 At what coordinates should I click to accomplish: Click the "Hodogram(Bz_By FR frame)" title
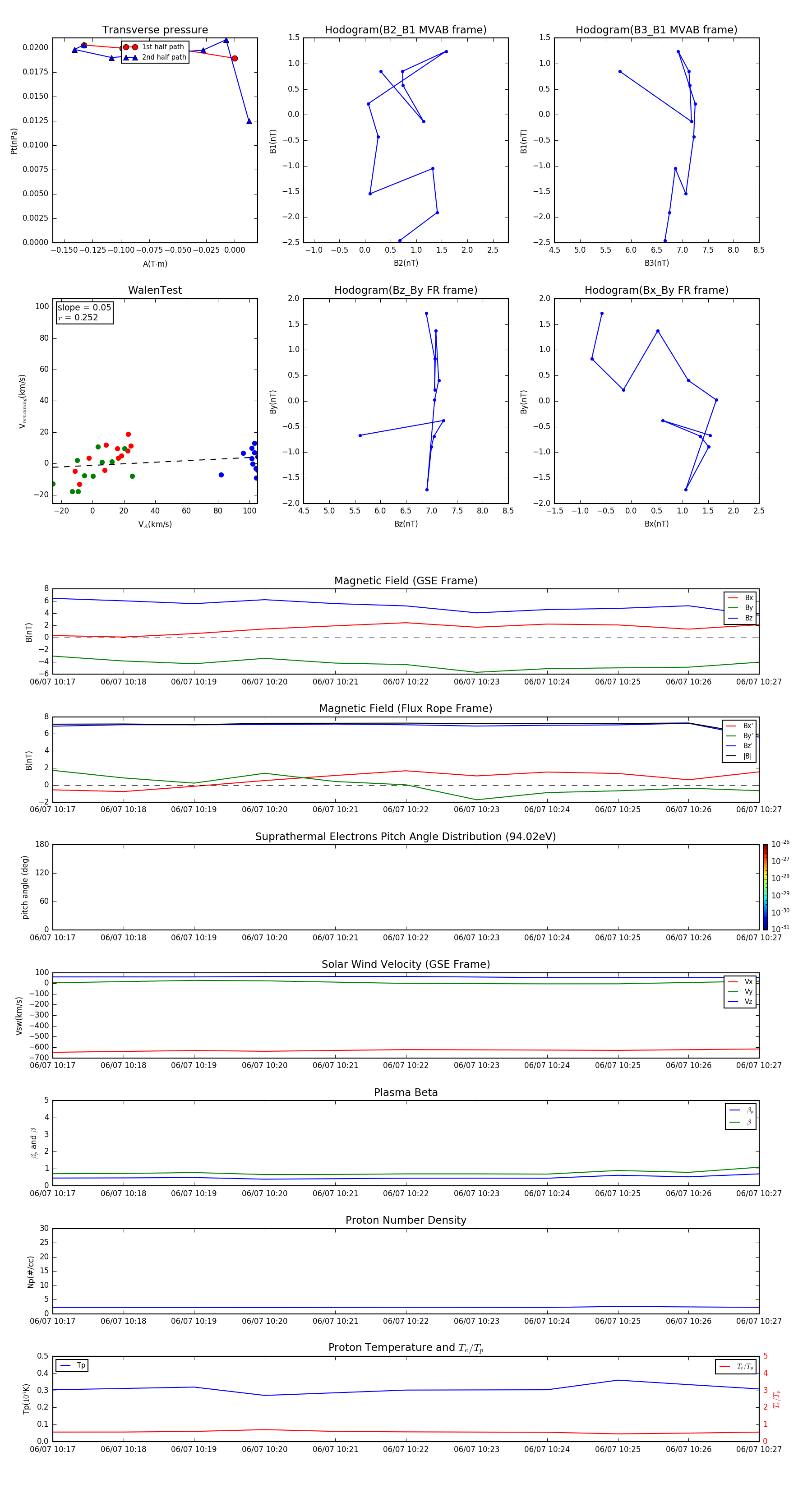[406, 290]
